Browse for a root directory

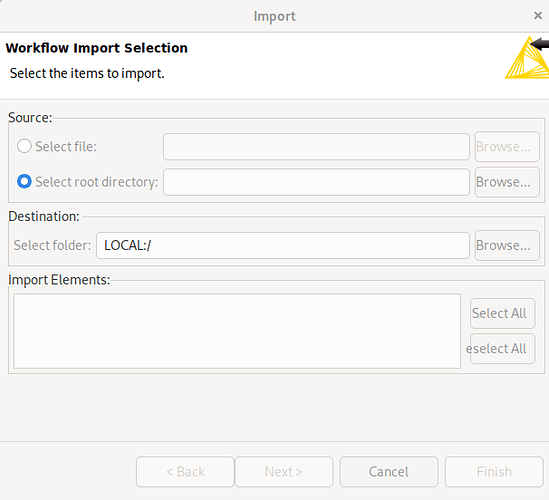point(507,182)
